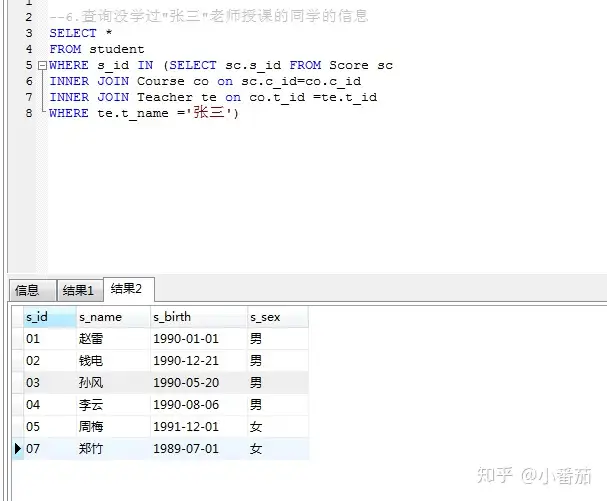The width and height of the screenshot is (607, 501).
Task: Select birth date 1990-01-01
Action: tap(199, 339)
